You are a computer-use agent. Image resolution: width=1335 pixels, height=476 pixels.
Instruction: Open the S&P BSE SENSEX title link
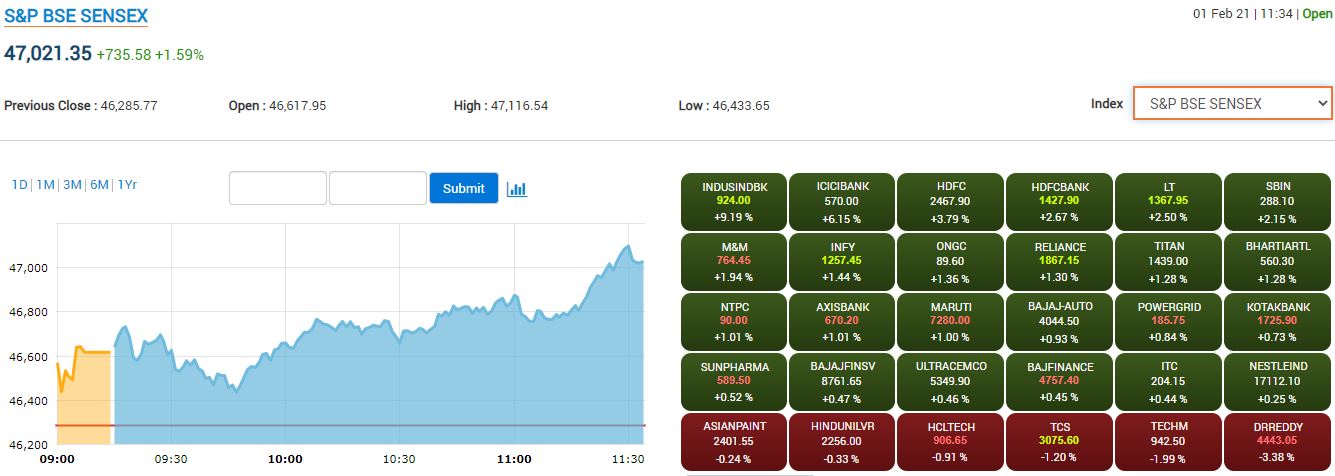click(x=76, y=16)
